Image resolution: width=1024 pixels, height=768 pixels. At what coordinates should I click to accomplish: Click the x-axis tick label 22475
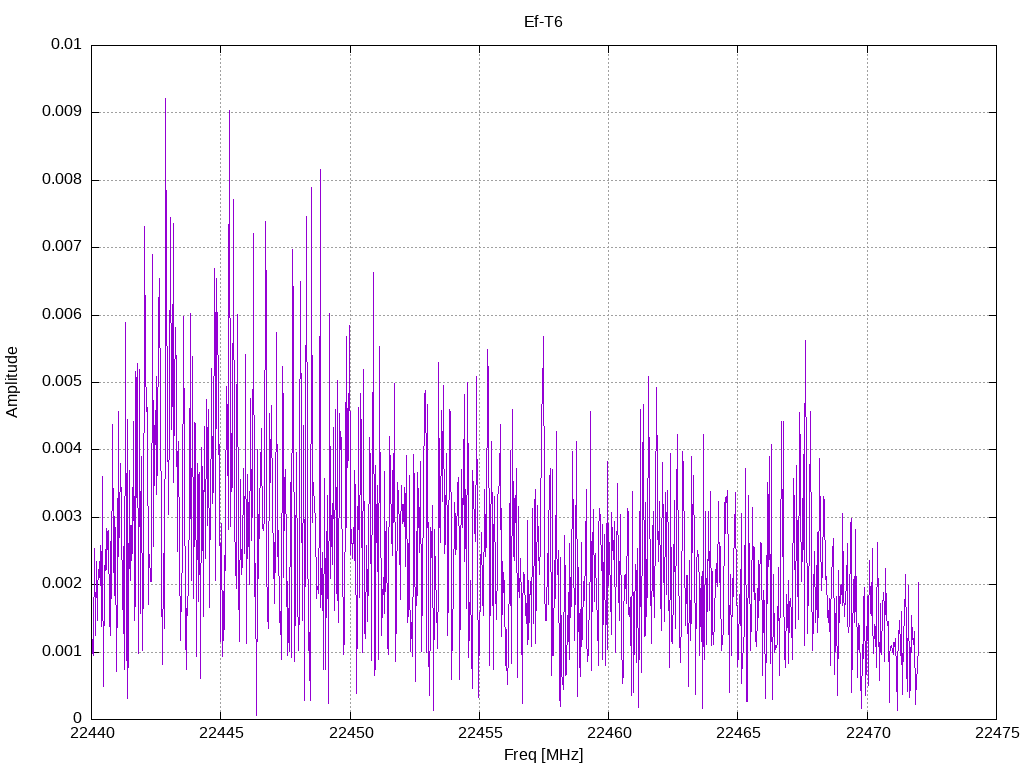(997, 733)
